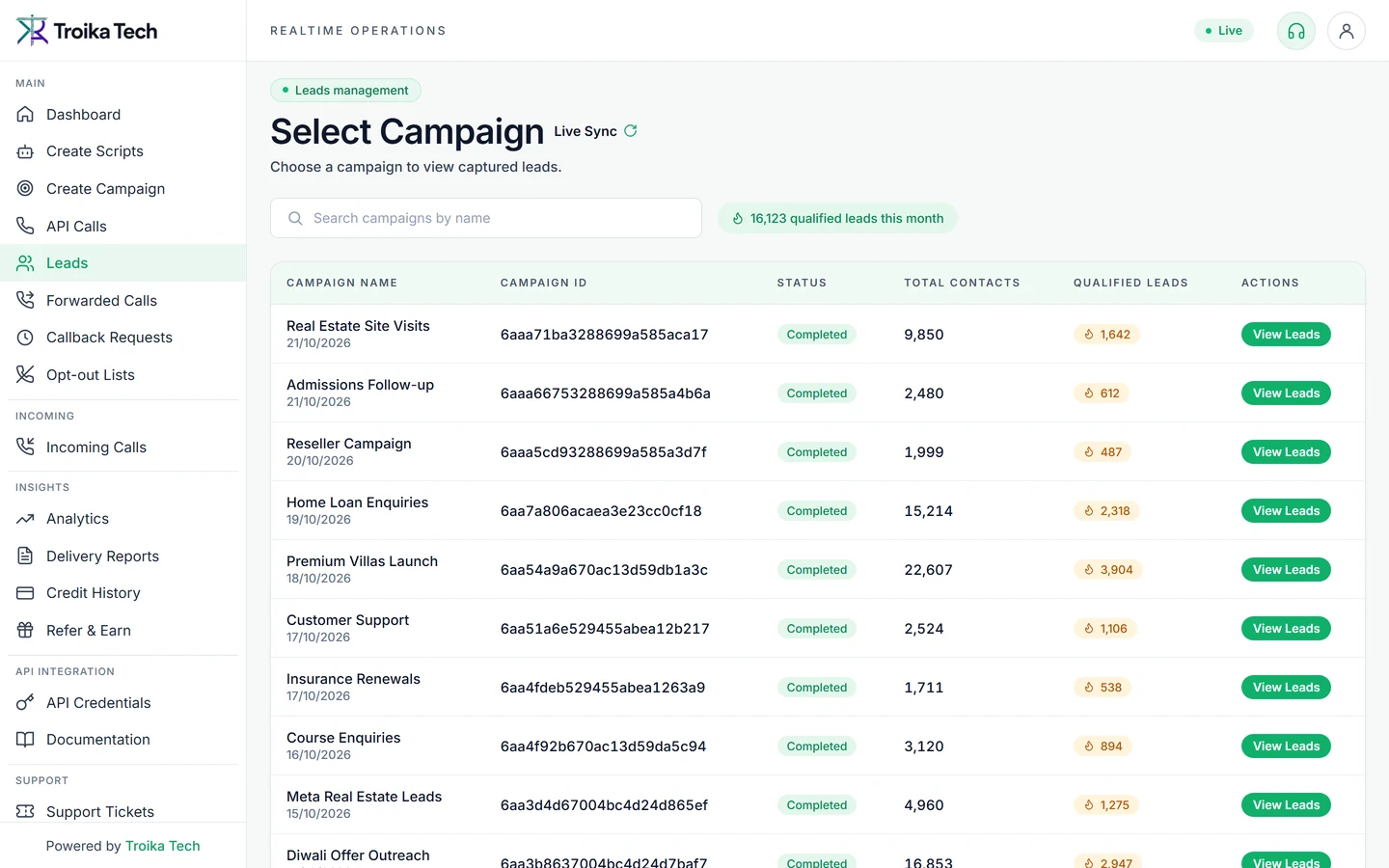
Task: Click the Forwarded Calls phone icon
Action: pyautogui.click(x=25, y=300)
